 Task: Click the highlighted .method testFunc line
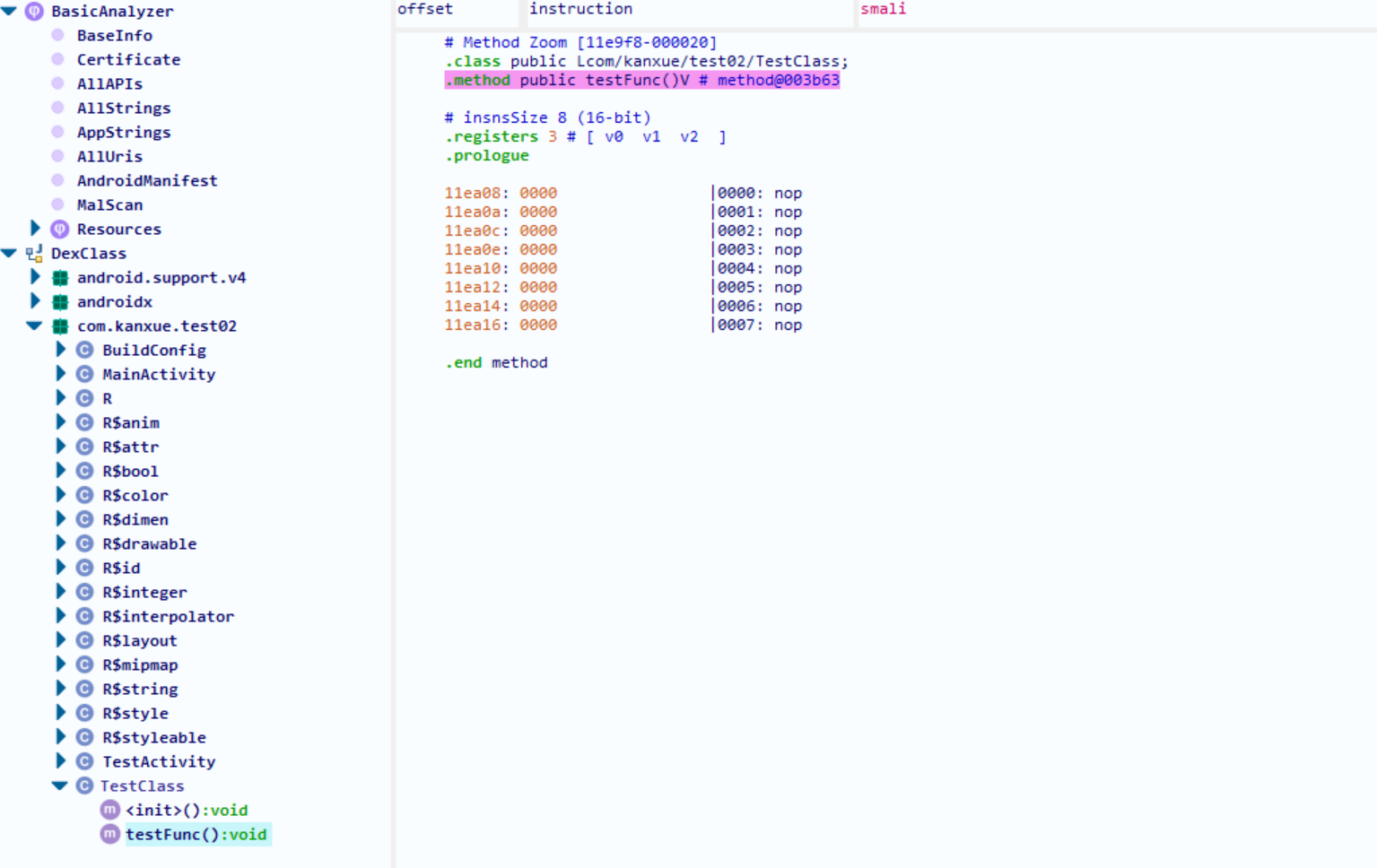pos(642,81)
